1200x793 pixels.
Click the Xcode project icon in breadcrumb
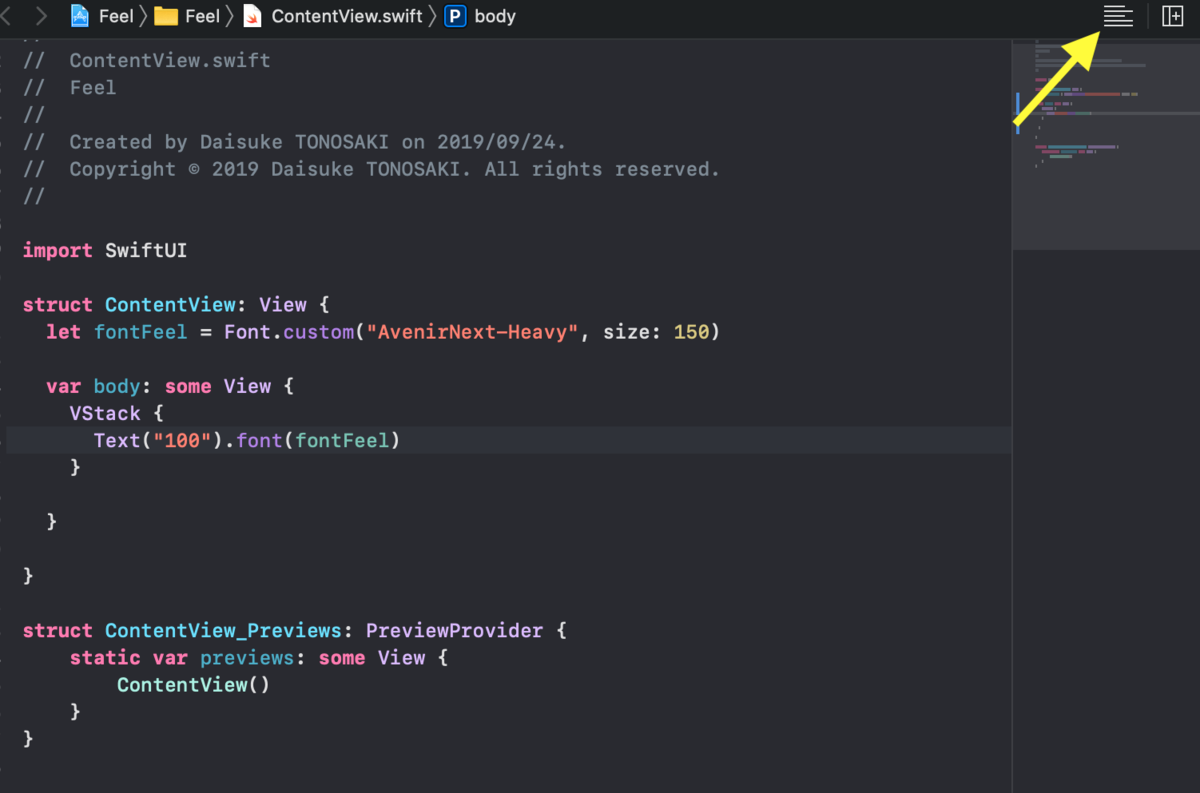pos(80,16)
